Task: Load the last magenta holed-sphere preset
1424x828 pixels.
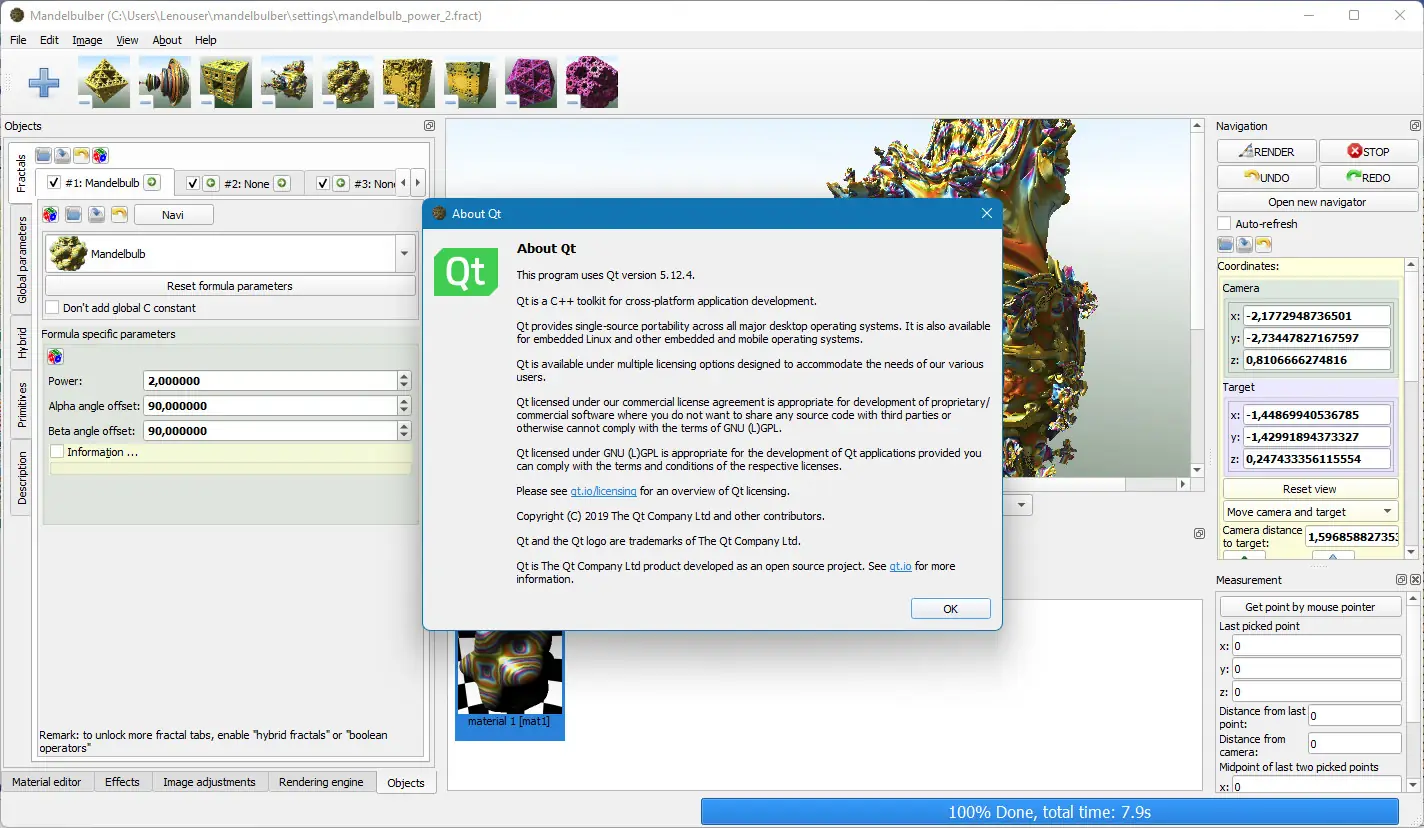Action: (592, 81)
